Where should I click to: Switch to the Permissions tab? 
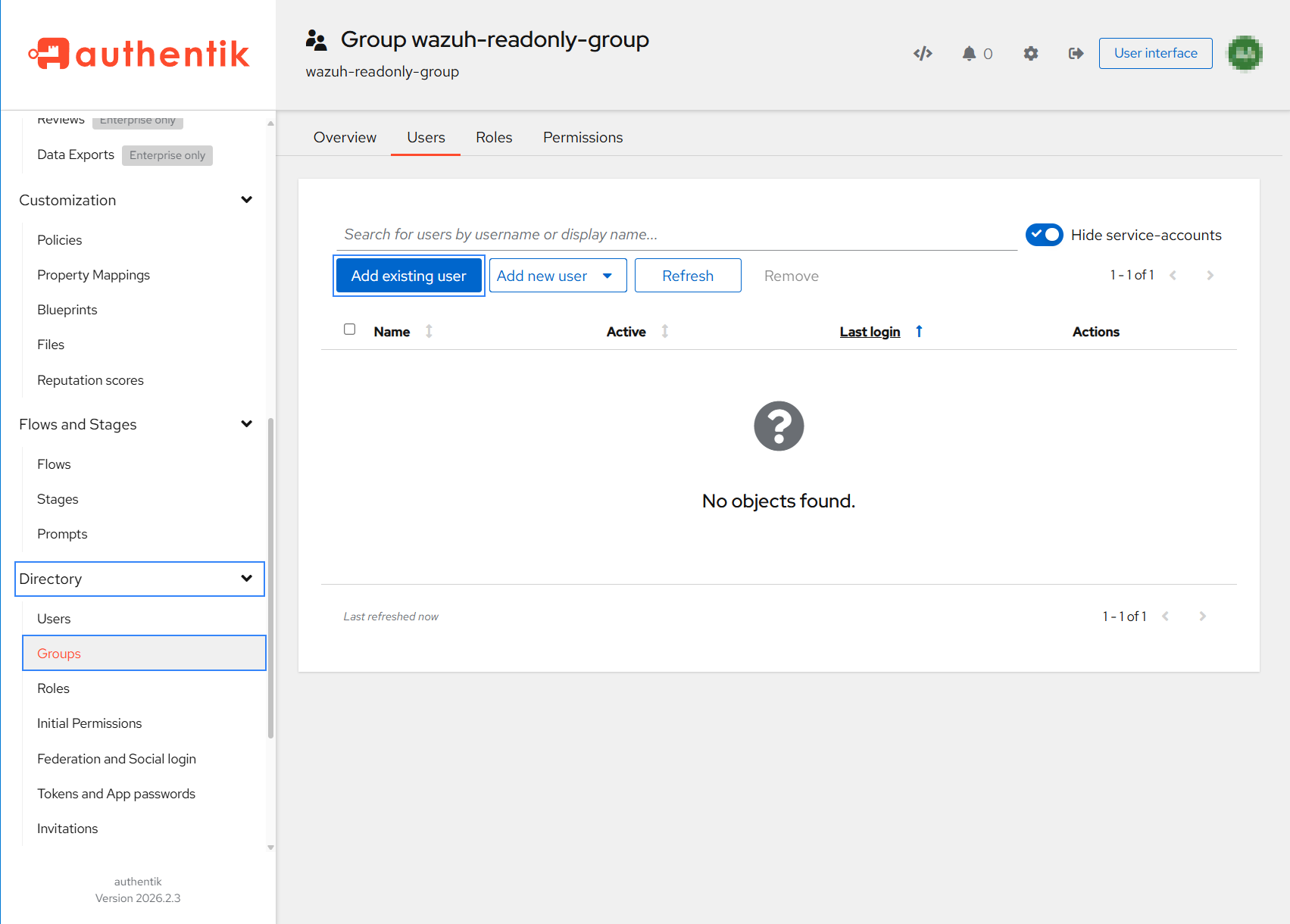coord(583,137)
